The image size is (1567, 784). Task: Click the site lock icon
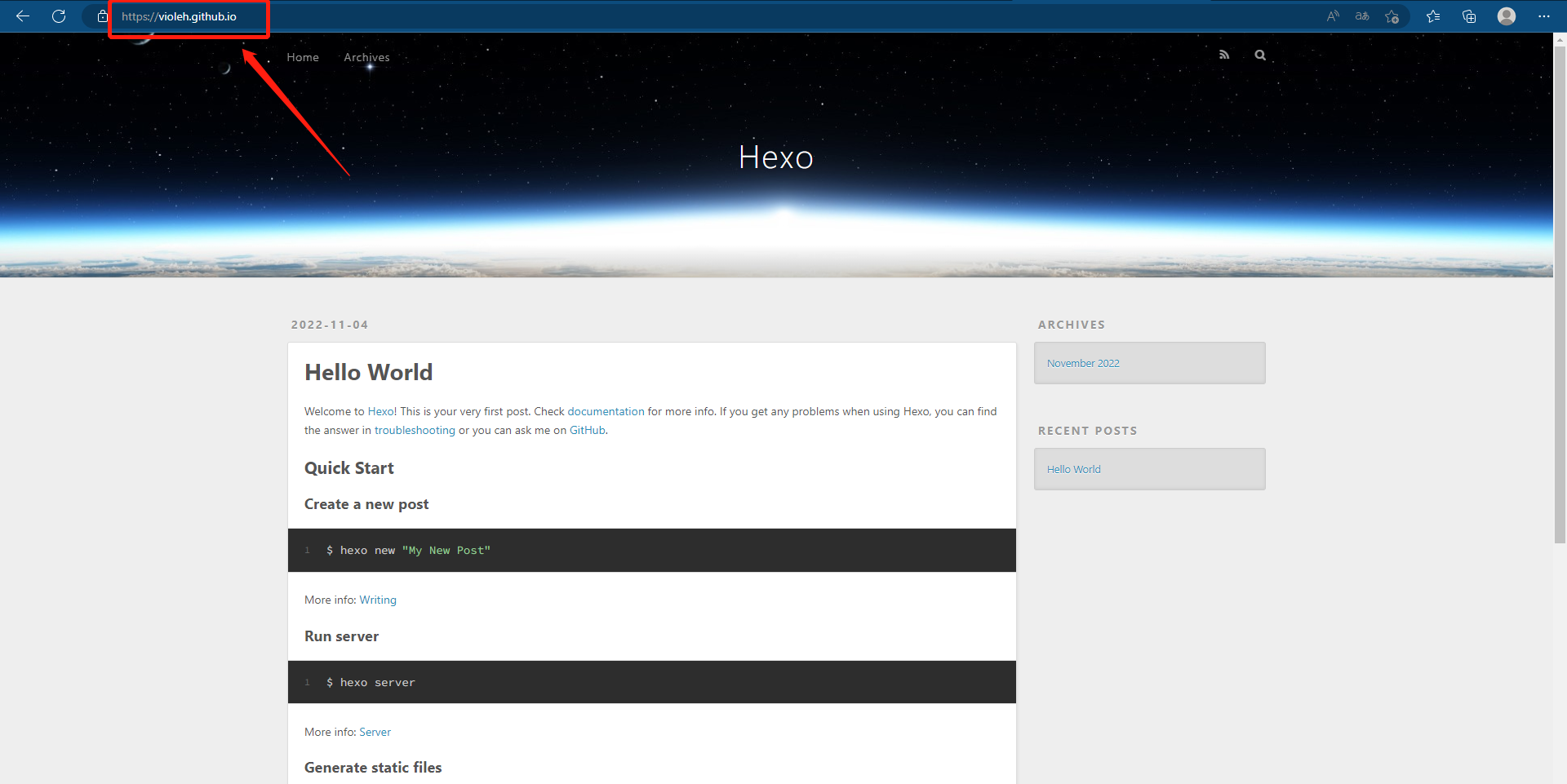[103, 16]
